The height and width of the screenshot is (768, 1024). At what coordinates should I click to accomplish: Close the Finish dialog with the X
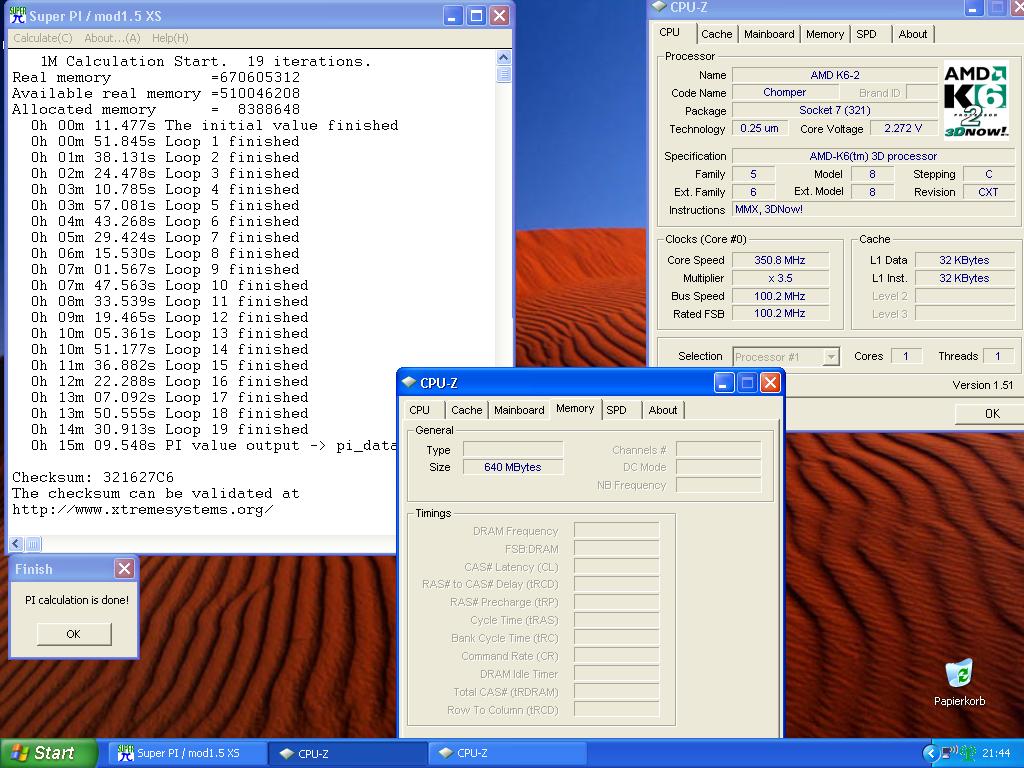pos(124,569)
